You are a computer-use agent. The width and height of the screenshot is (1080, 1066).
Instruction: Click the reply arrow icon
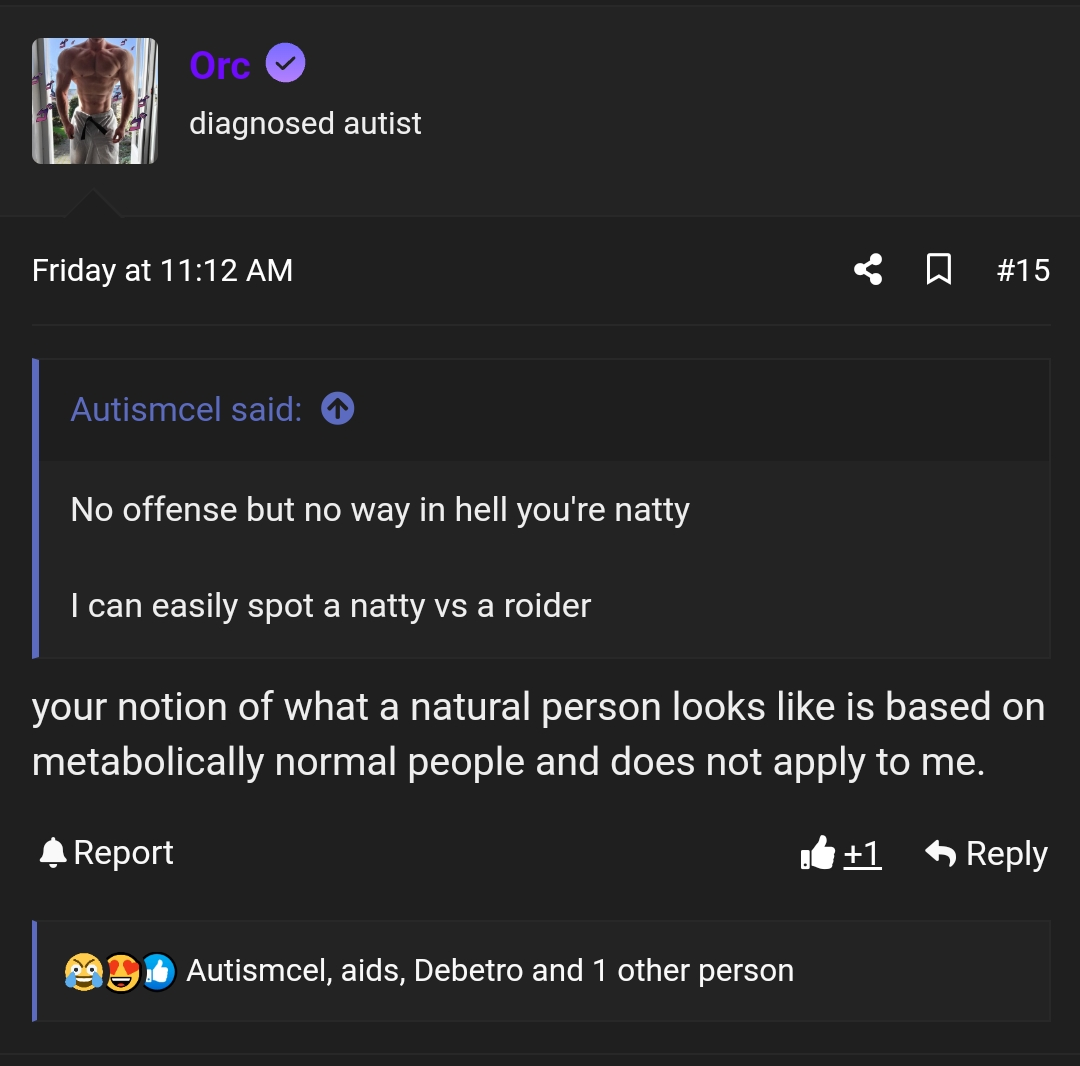(x=940, y=853)
